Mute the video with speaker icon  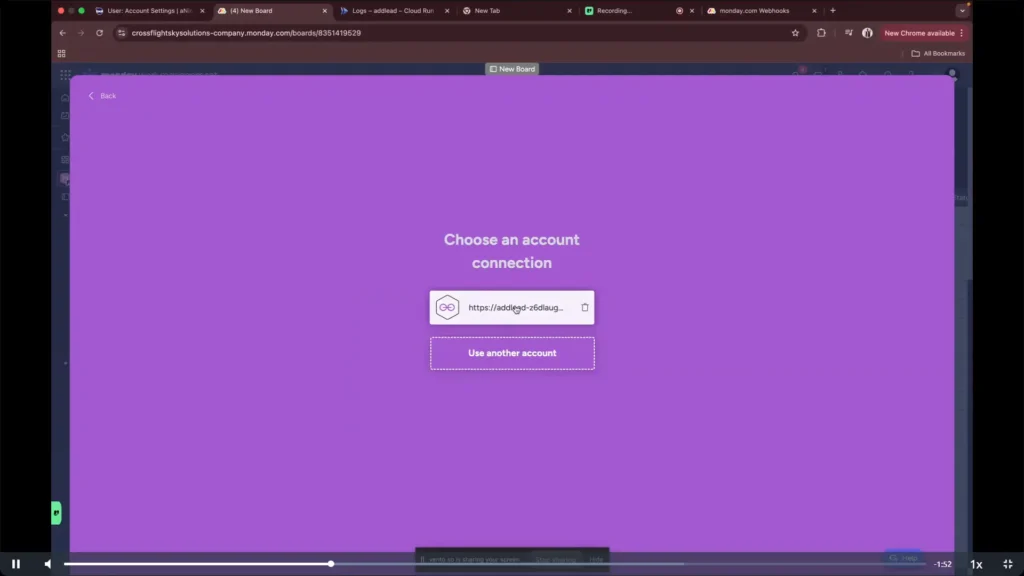click(47, 564)
